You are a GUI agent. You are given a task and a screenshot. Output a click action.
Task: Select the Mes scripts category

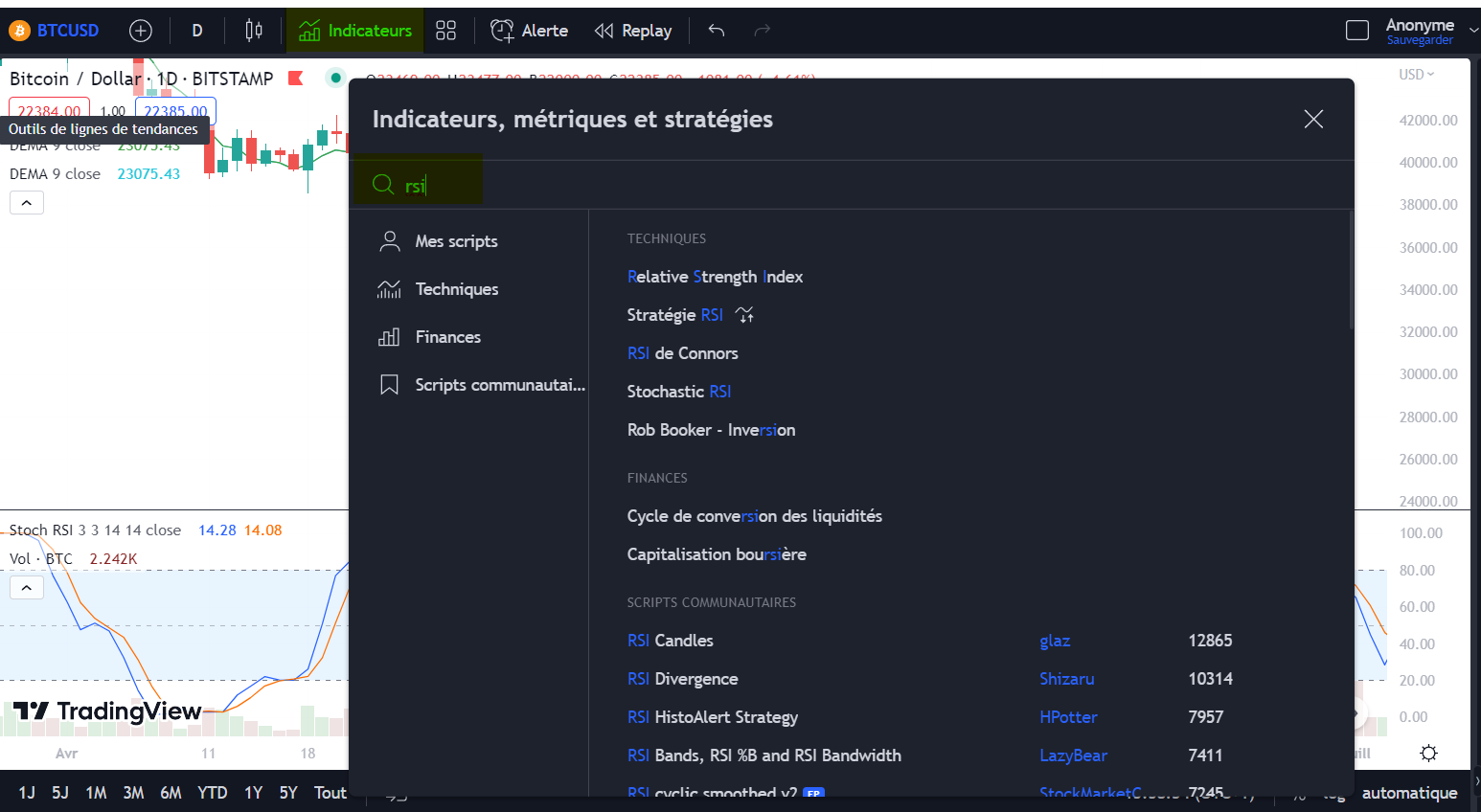(x=456, y=241)
